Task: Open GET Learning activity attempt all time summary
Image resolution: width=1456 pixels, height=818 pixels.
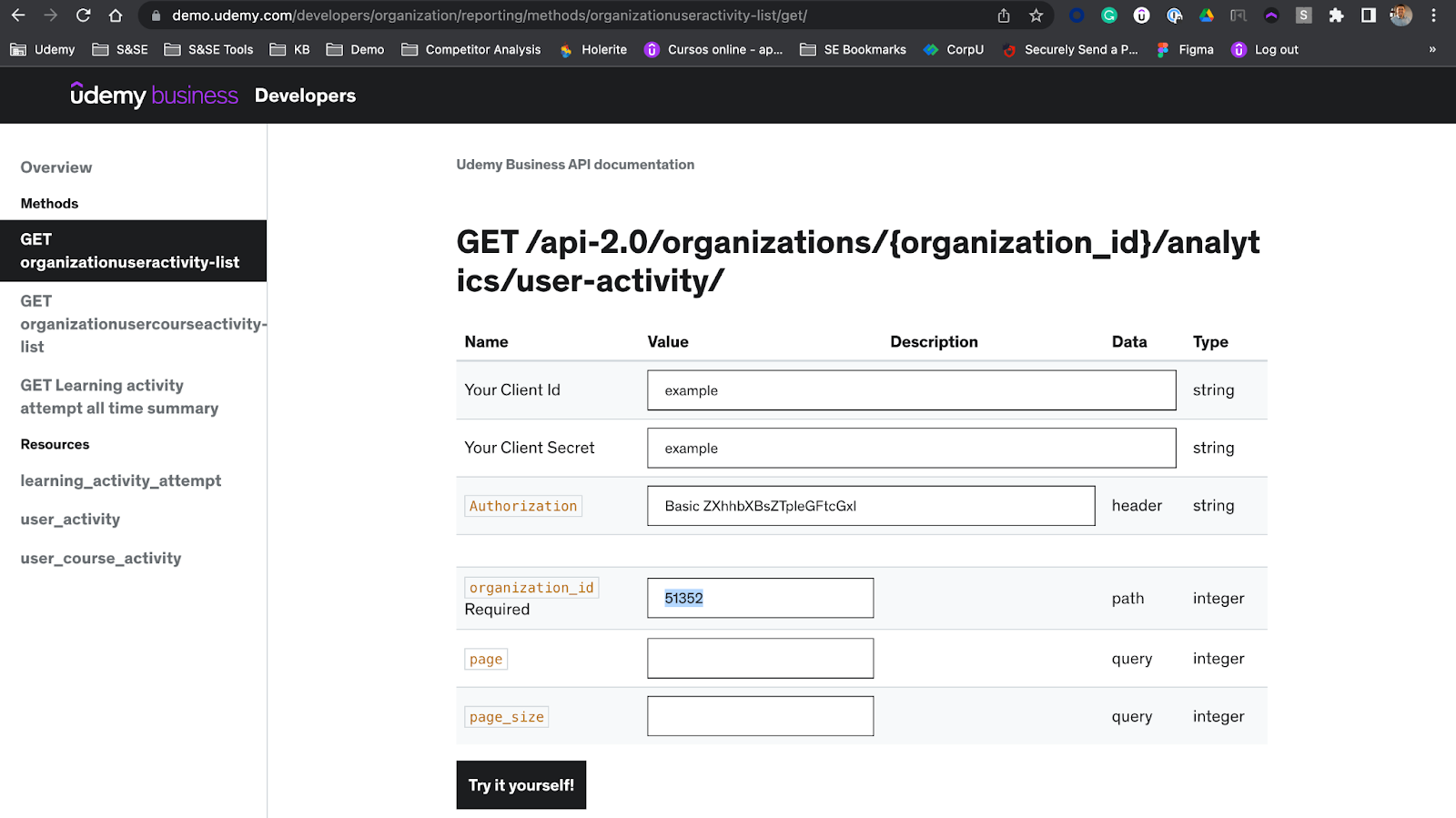Action: pyautogui.click(x=119, y=397)
